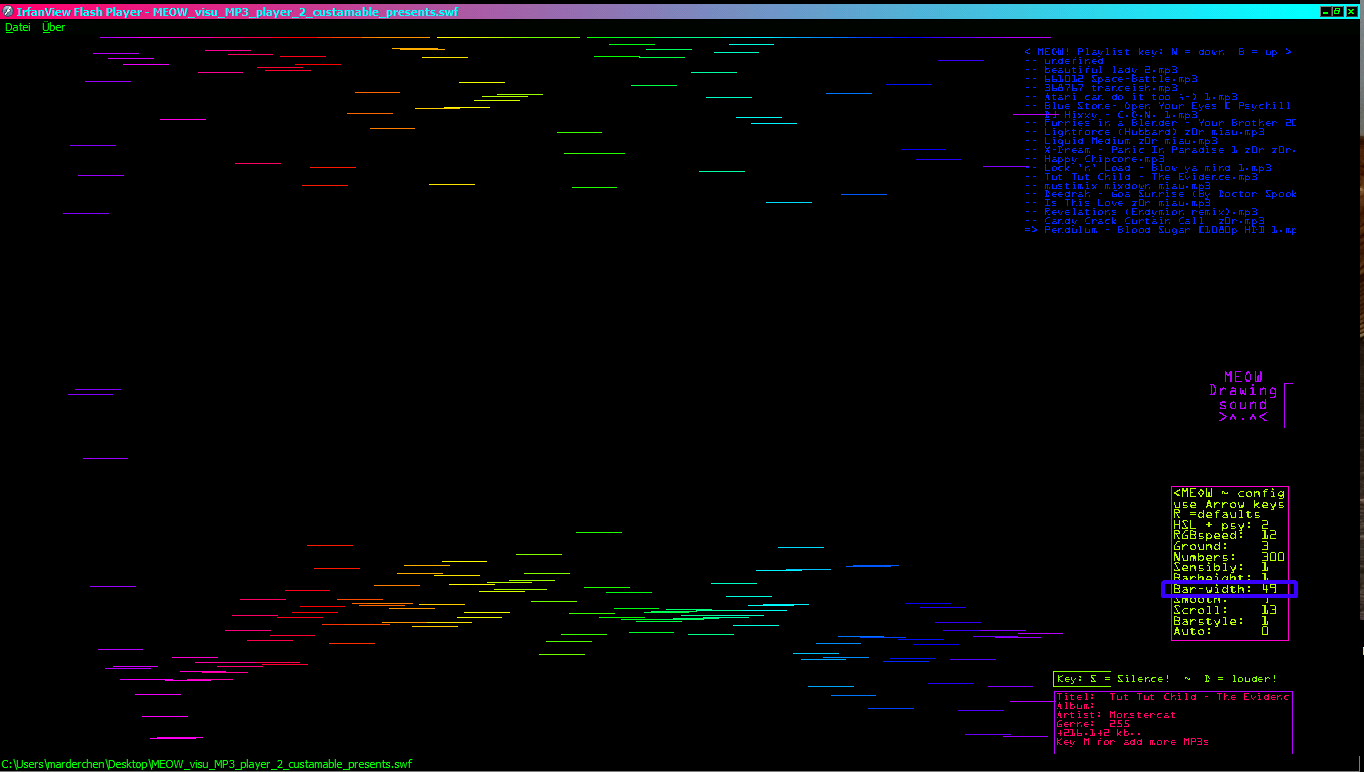Click the 'D = louder!' volume hint
The width and height of the screenshot is (1364, 772).
pyautogui.click(x=1240, y=679)
